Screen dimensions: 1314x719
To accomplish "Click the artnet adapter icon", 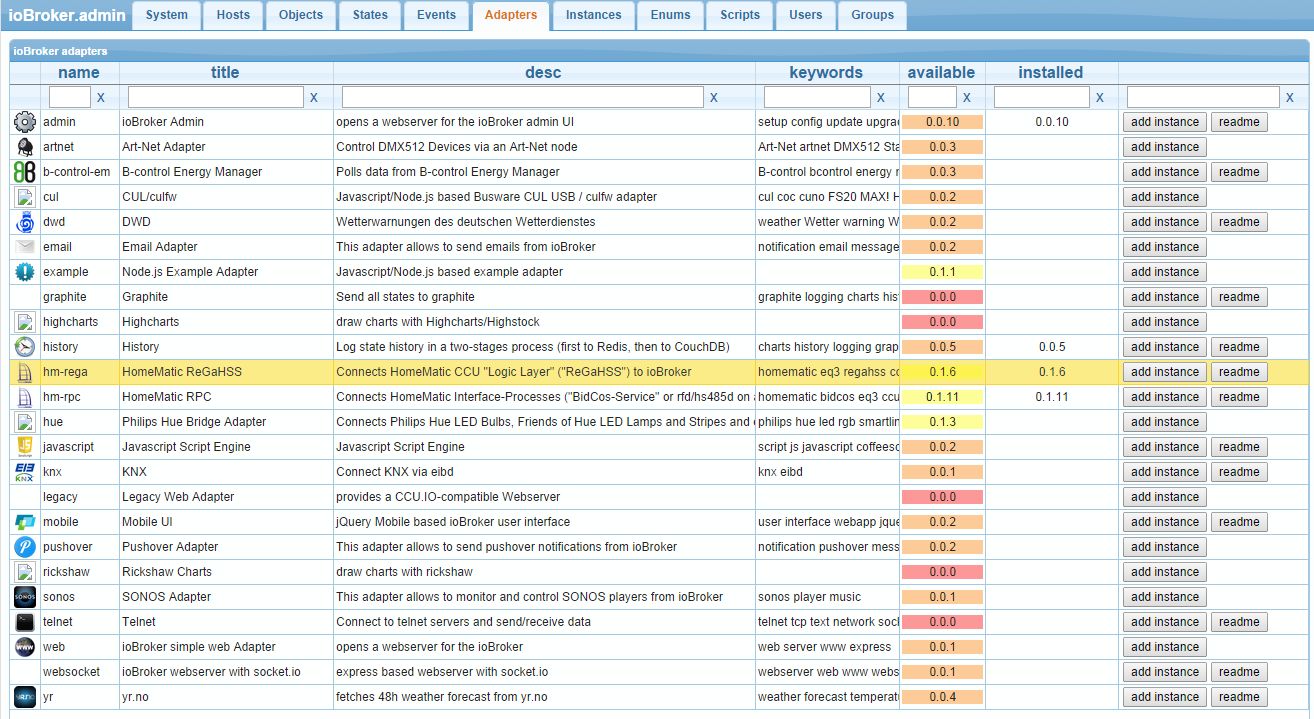I will click(25, 147).
